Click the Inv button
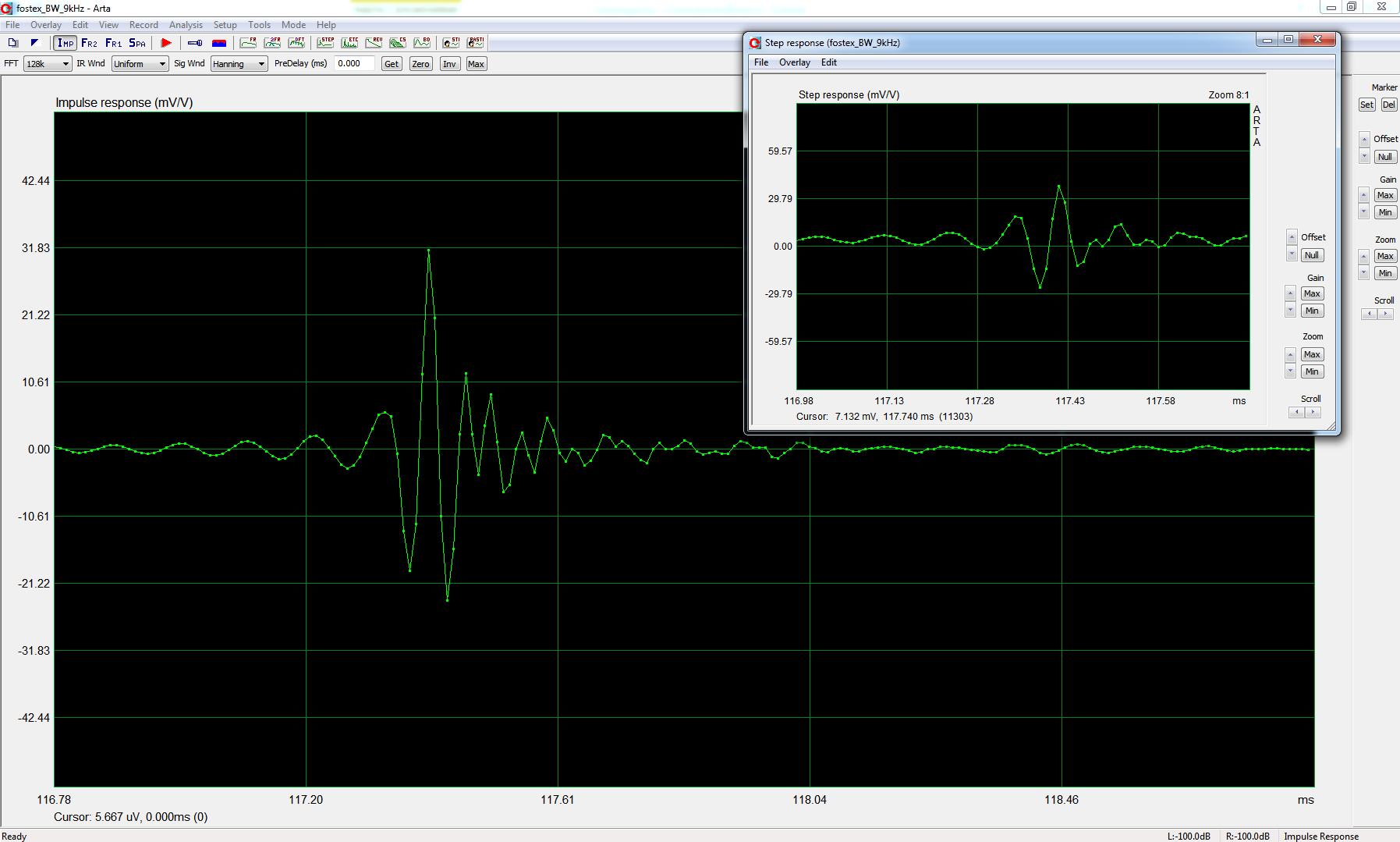The image size is (1400, 842). point(449,64)
